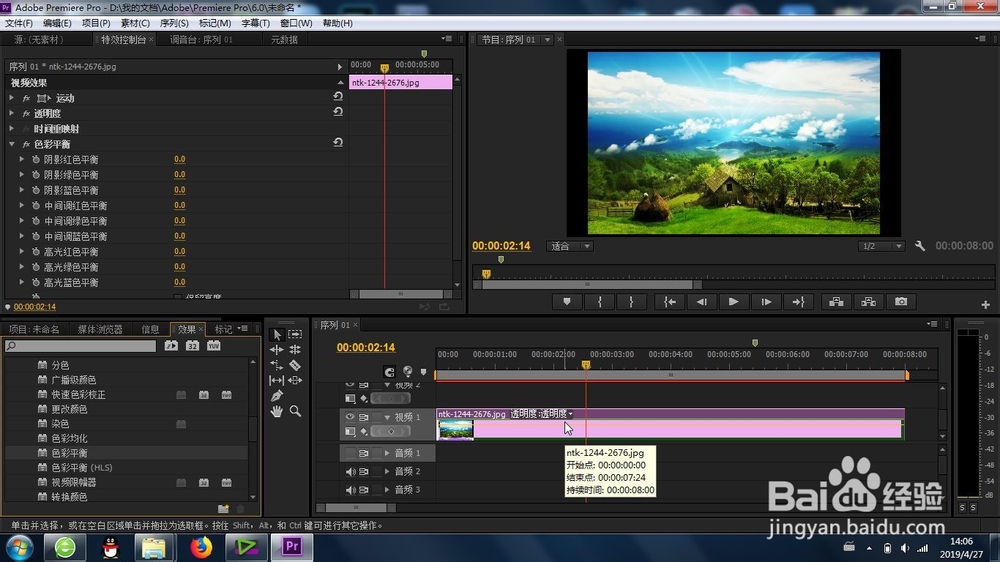The image size is (1000, 562).
Task: Mute 音频 2 track speaker
Action: (350, 471)
